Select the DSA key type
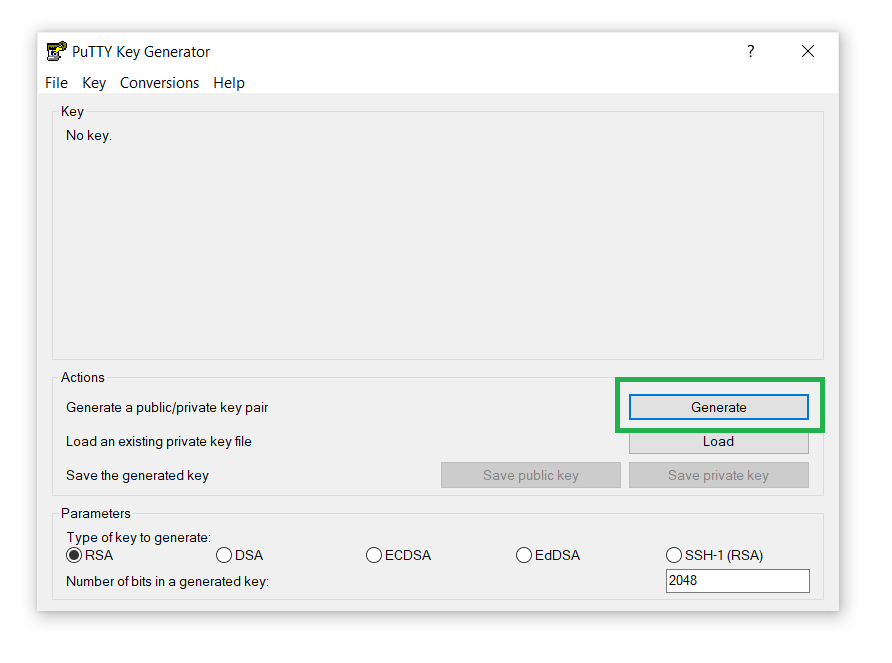 (x=239, y=555)
